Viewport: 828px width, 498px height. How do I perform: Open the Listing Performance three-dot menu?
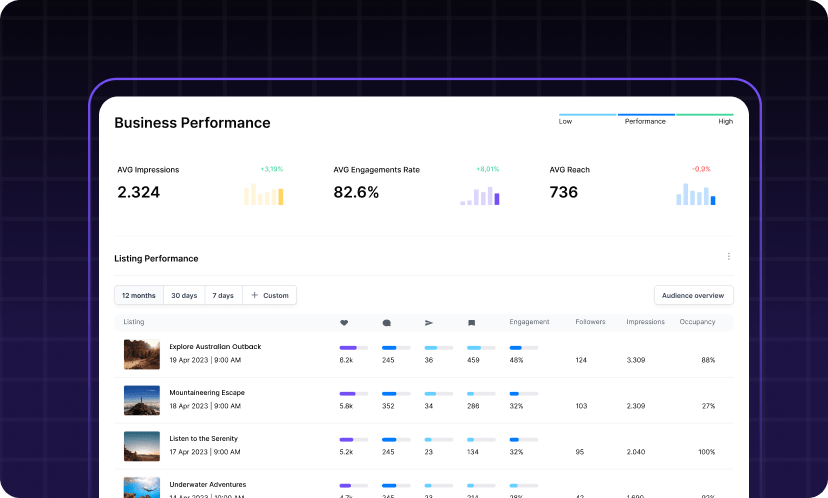coord(729,257)
